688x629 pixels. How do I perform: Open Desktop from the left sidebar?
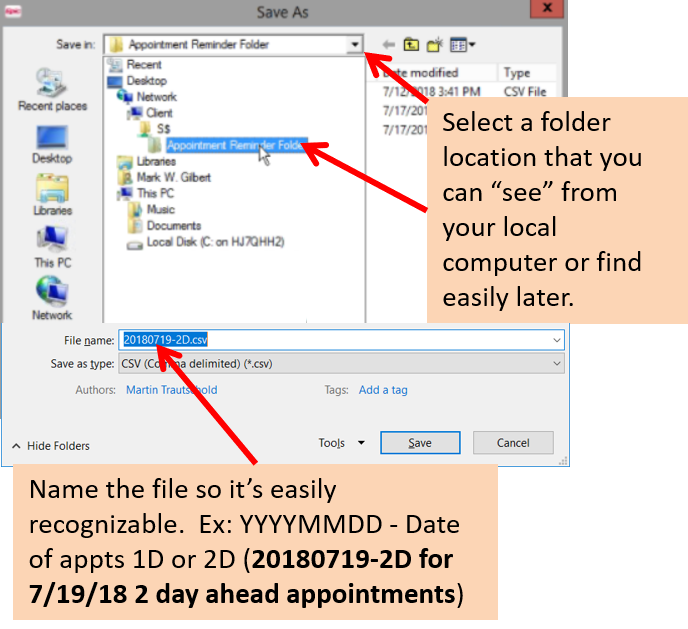click(x=52, y=140)
